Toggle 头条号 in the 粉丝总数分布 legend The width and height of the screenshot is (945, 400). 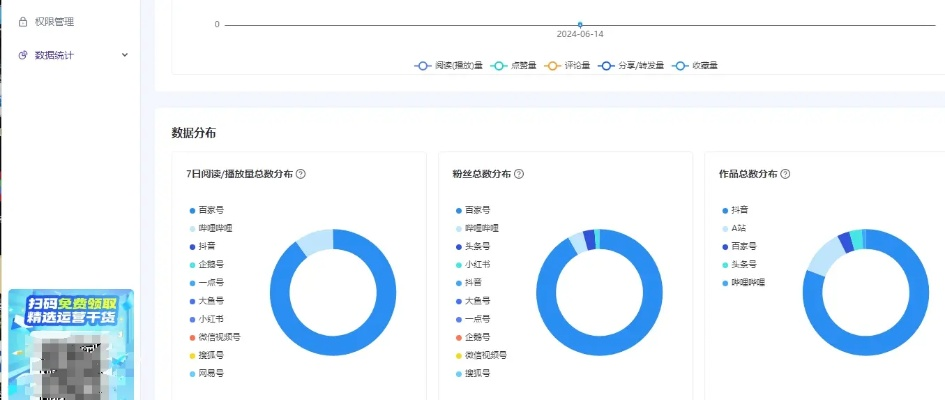tap(477, 247)
